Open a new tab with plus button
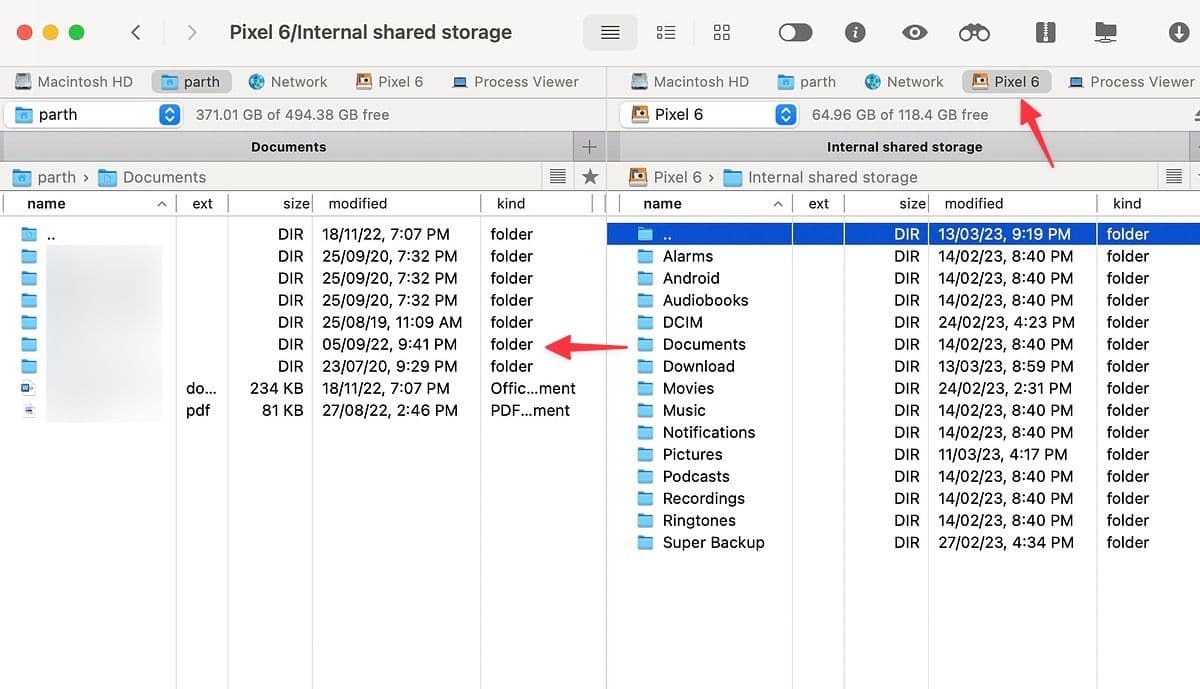1200x689 pixels. 590,146
